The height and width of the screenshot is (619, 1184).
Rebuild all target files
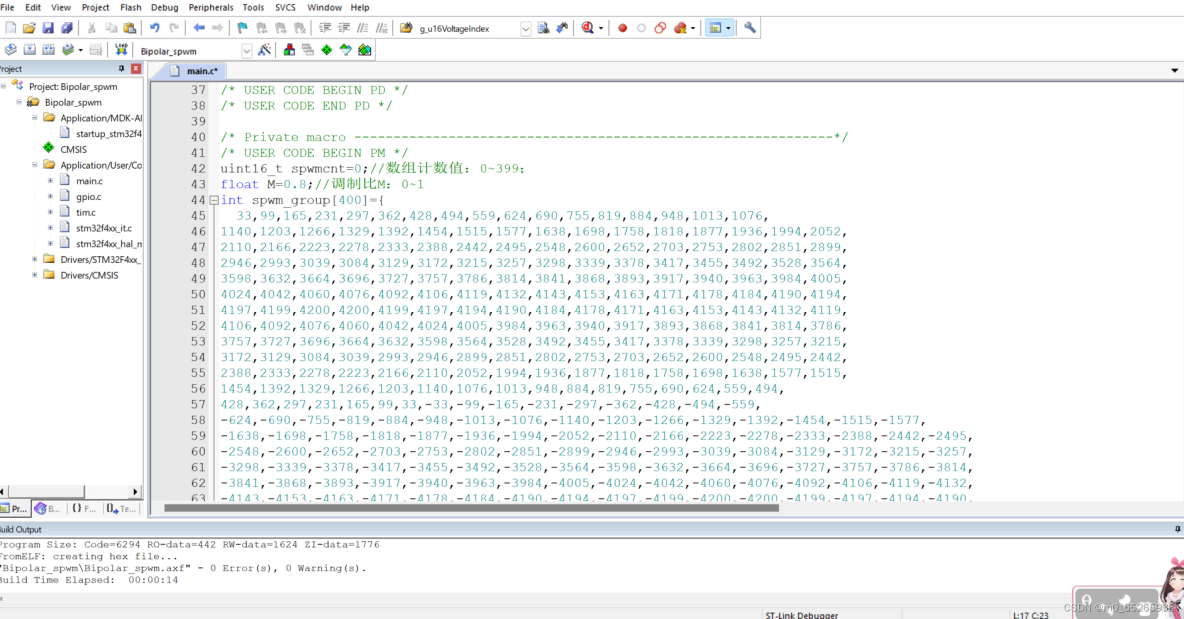(x=50, y=48)
